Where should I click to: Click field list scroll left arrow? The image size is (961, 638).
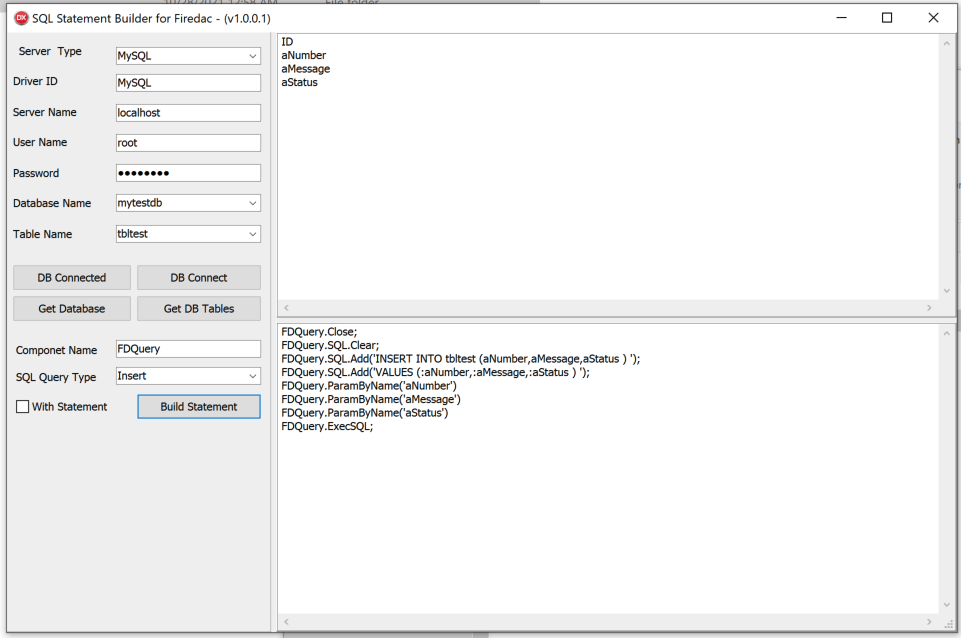(x=286, y=308)
